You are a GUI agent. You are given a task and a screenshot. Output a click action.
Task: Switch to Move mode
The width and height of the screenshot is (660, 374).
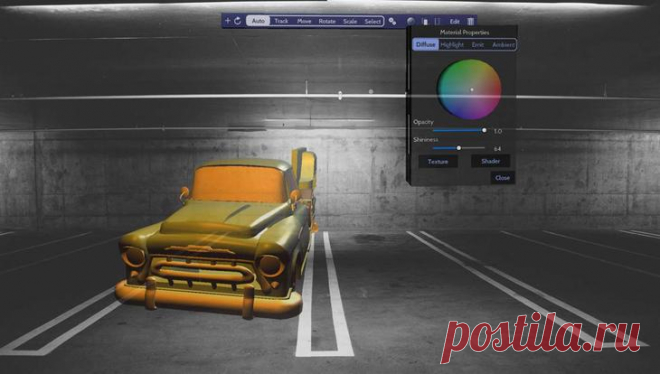pos(304,21)
